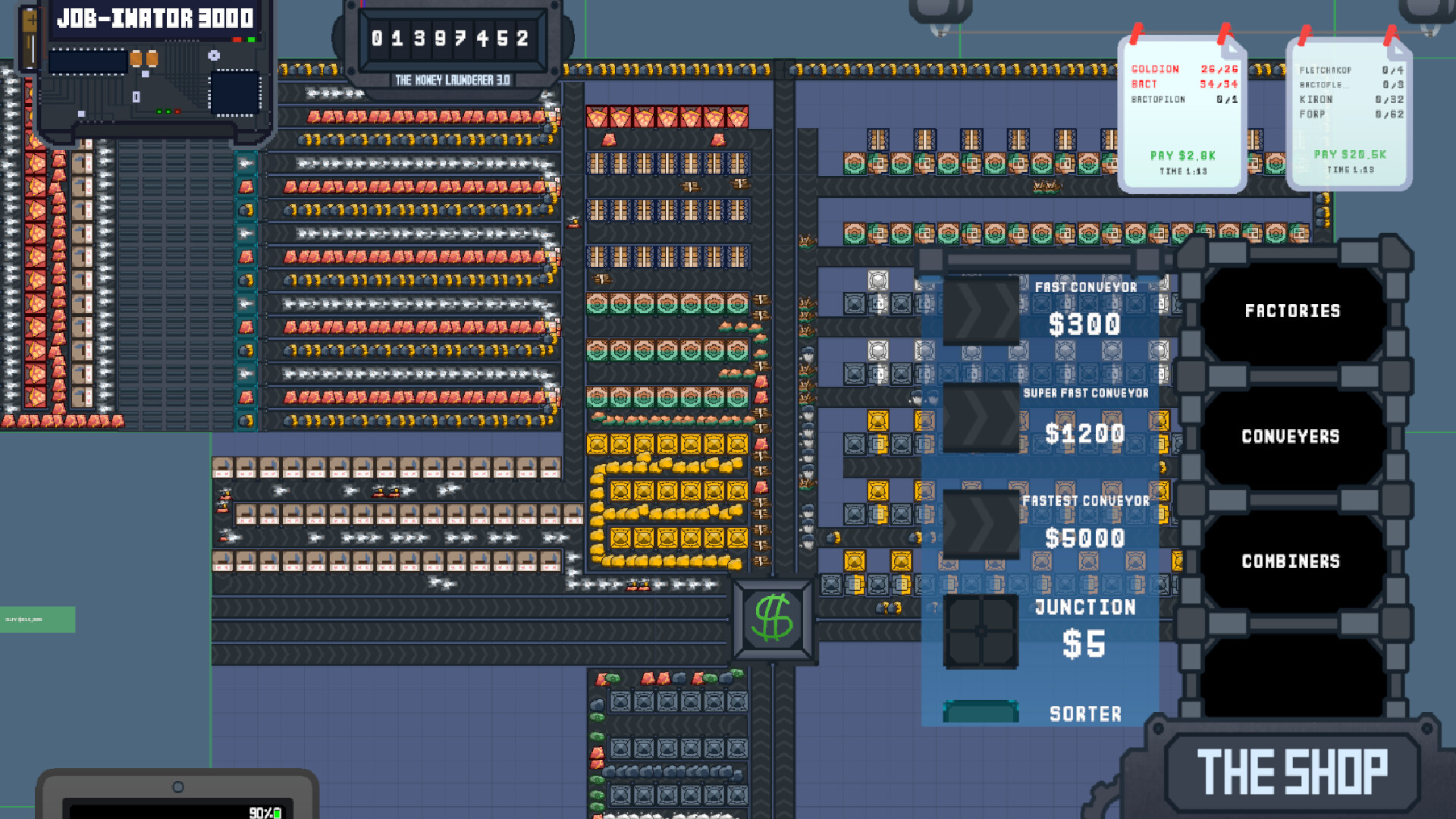Click the Job-Inator circuit board chip
The image size is (1456, 819).
point(235,92)
